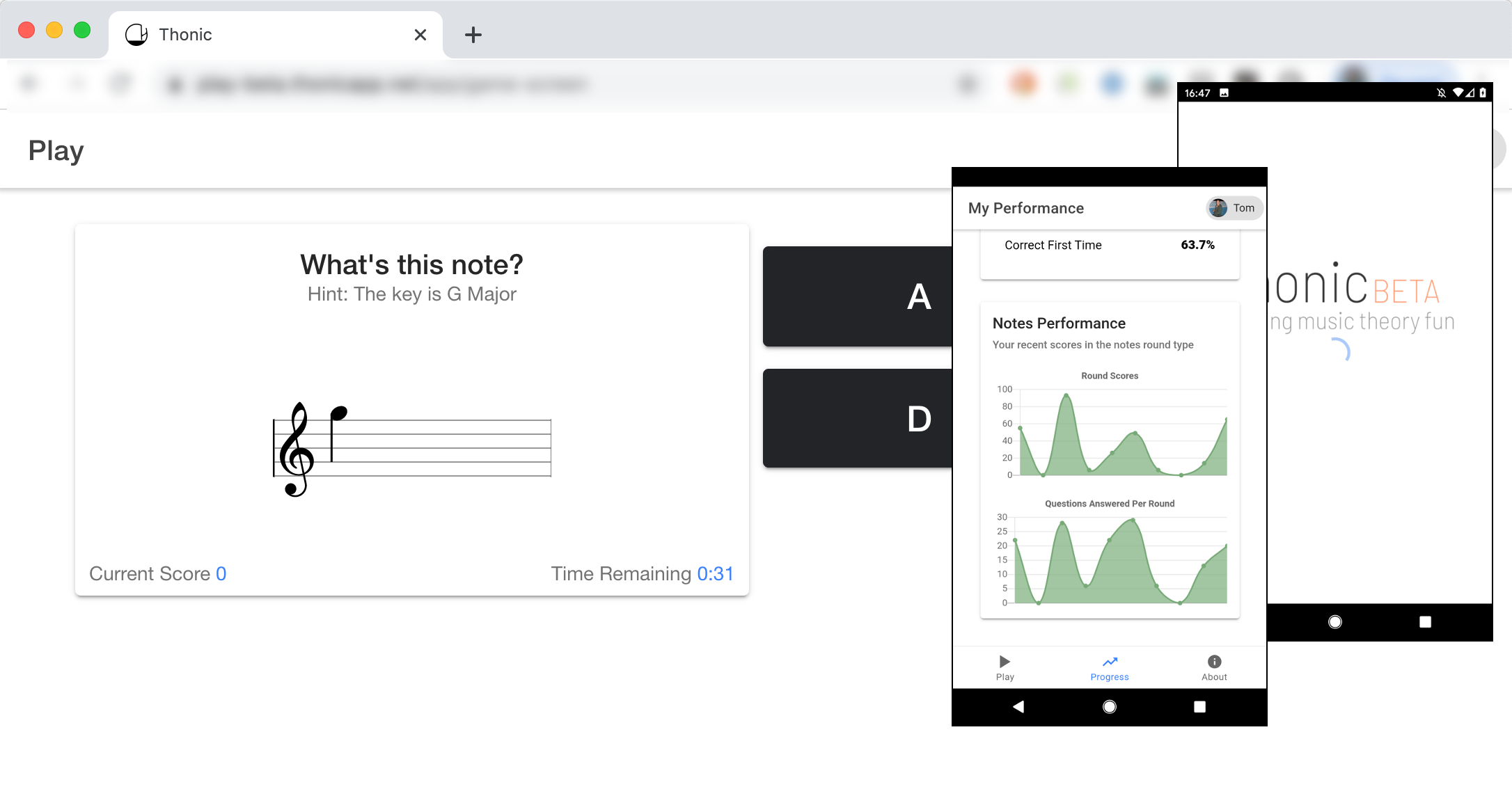Open Progress tab in phone bottom navigation
1512x796 pixels.
[1110, 668]
